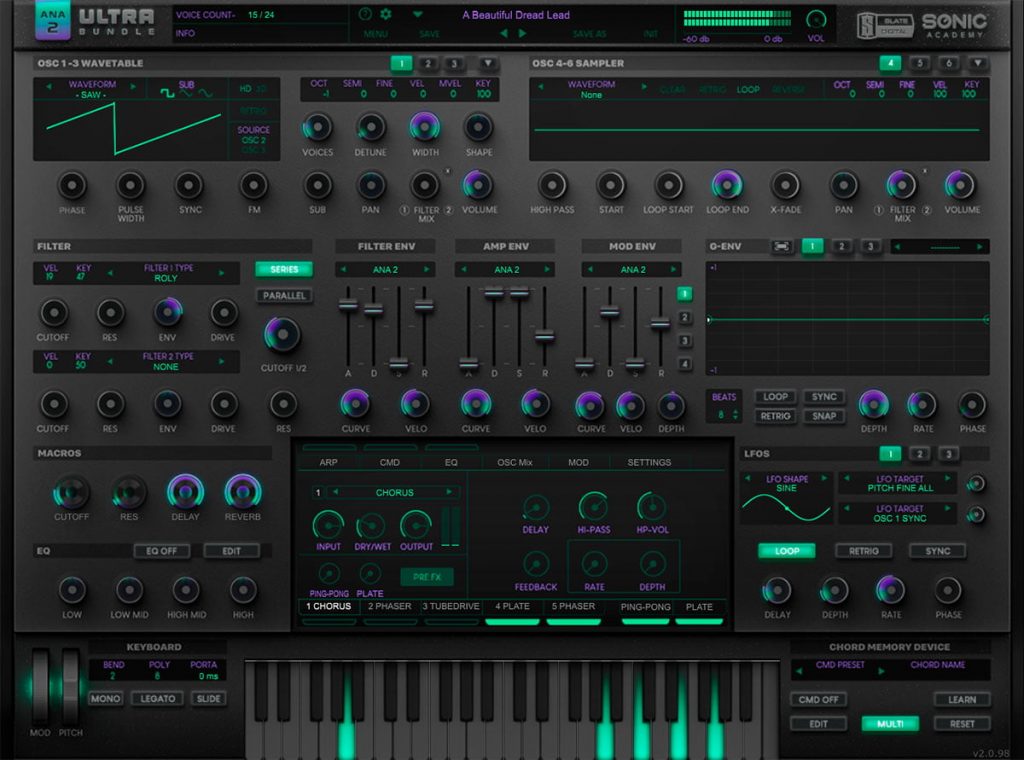
Task: Click next arrow for OSC 1 Sync target
Action: [948, 508]
